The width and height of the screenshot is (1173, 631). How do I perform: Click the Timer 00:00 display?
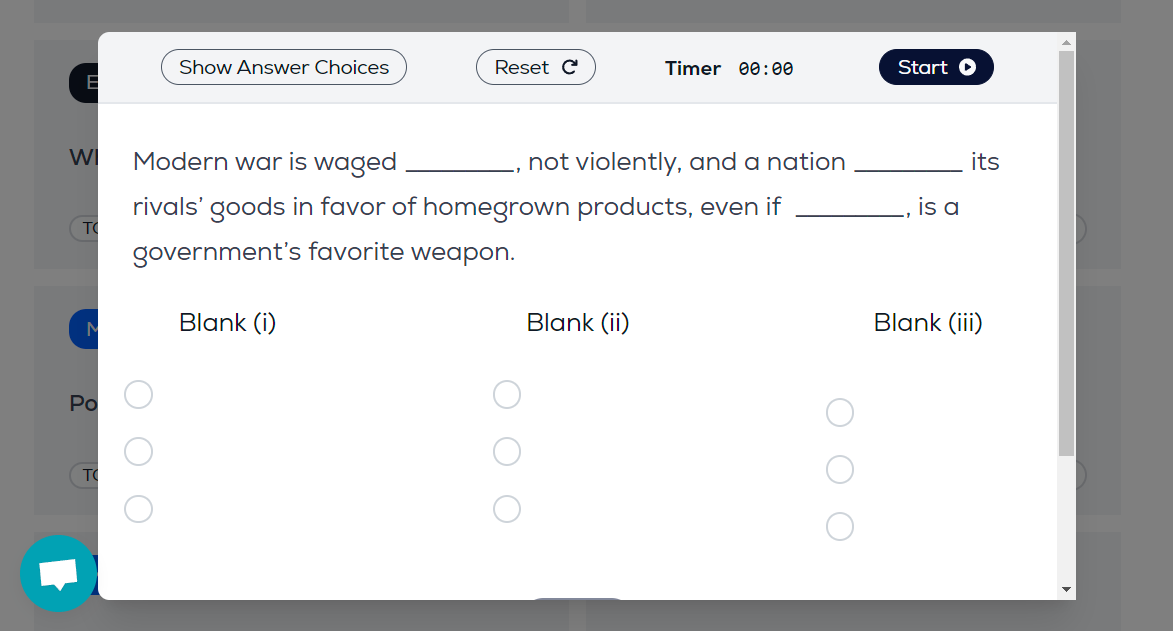[730, 68]
